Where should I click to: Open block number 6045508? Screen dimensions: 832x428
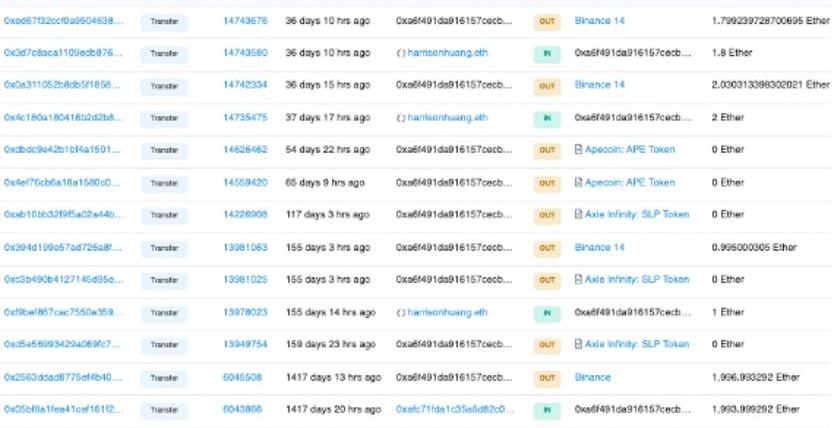pos(242,377)
